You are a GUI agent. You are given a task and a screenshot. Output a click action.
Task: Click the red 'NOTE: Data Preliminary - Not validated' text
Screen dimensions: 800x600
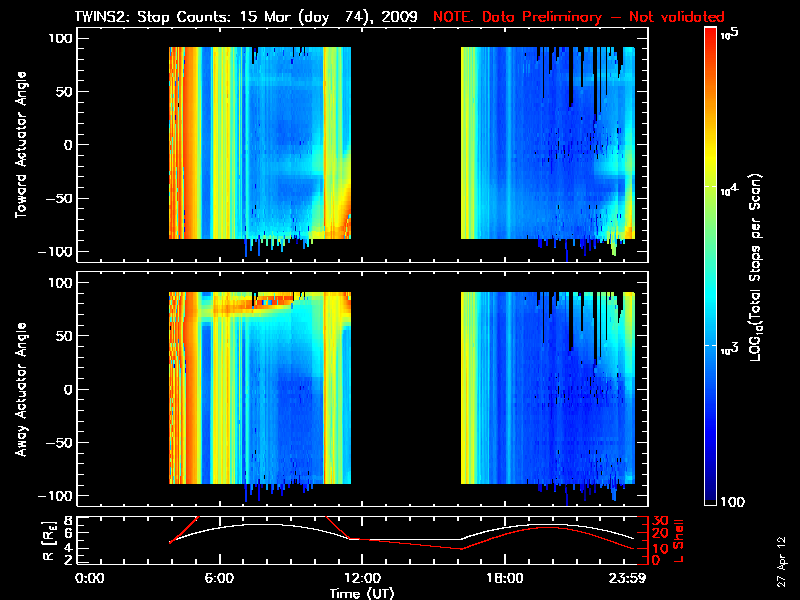coord(579,17)
